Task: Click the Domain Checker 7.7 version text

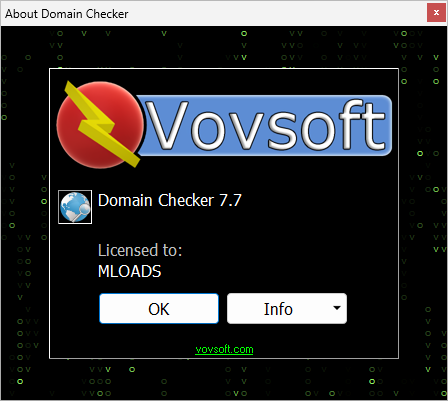Action: pyautogui.click(x=170, y=200)
